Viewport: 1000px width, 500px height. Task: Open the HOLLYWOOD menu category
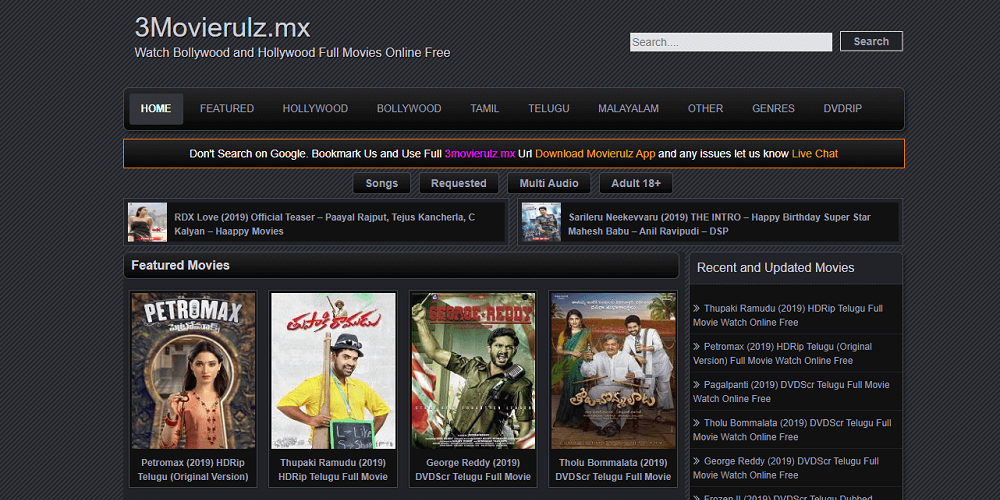(x=315, y=109)
